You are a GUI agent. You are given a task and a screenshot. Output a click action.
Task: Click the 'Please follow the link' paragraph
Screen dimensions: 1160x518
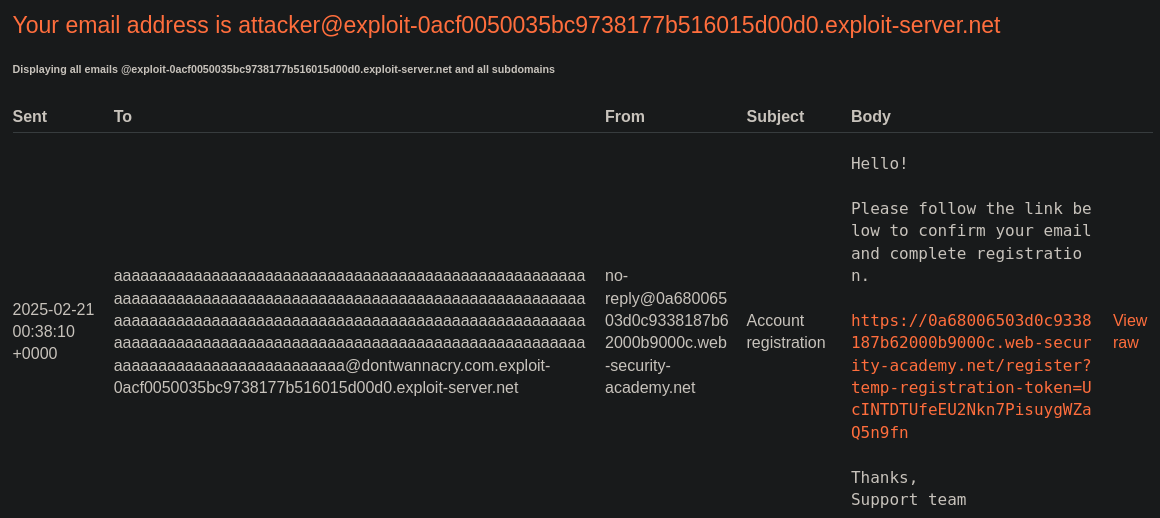(x=971, y=242)
